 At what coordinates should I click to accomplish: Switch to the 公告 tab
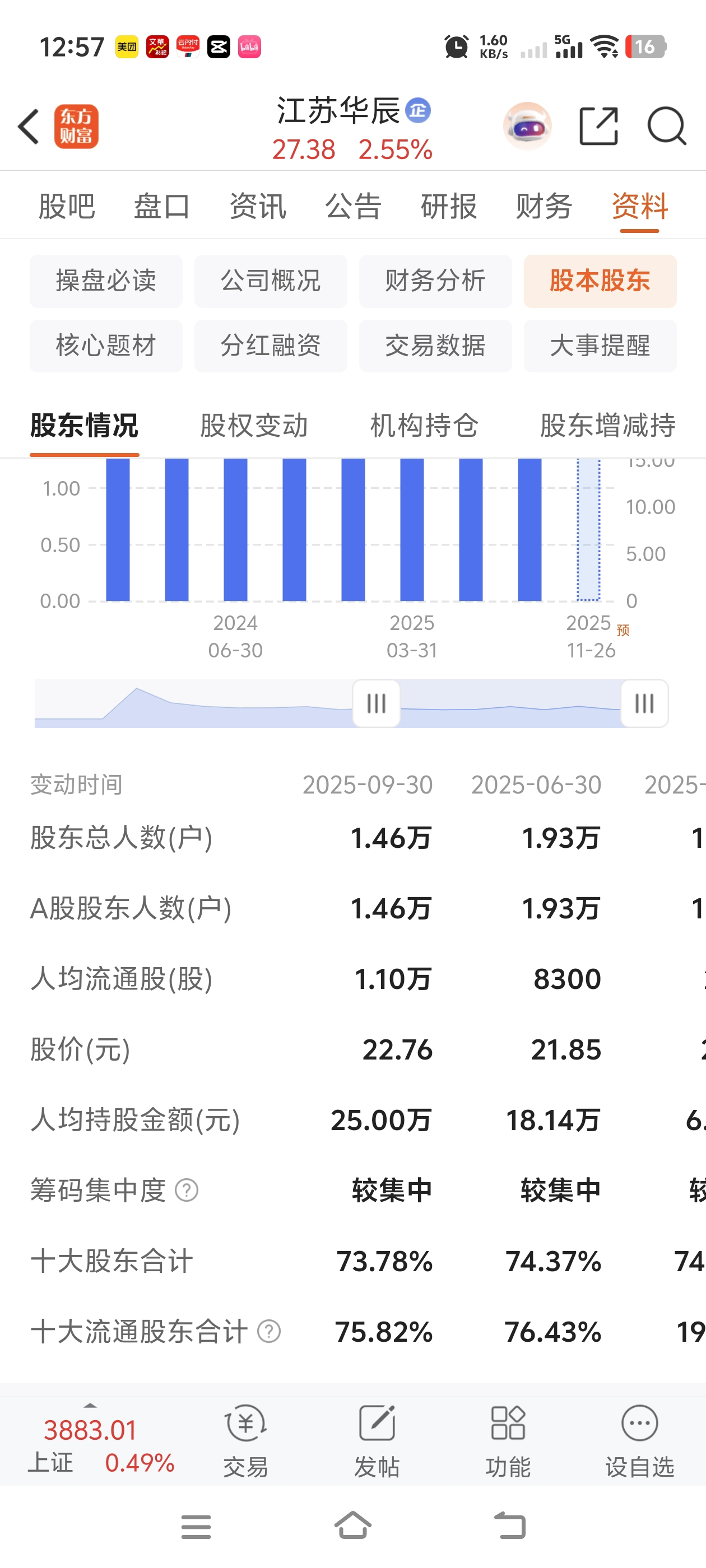354,206
